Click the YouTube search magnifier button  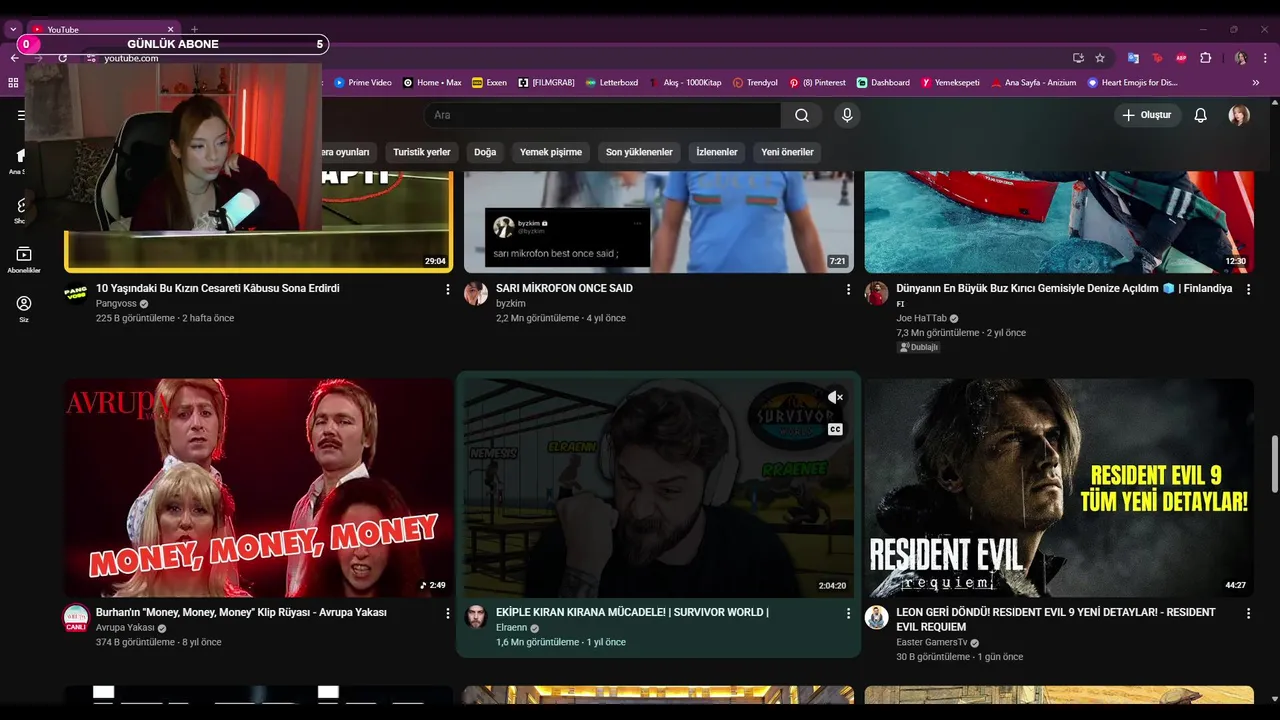(x=802, y=115)
